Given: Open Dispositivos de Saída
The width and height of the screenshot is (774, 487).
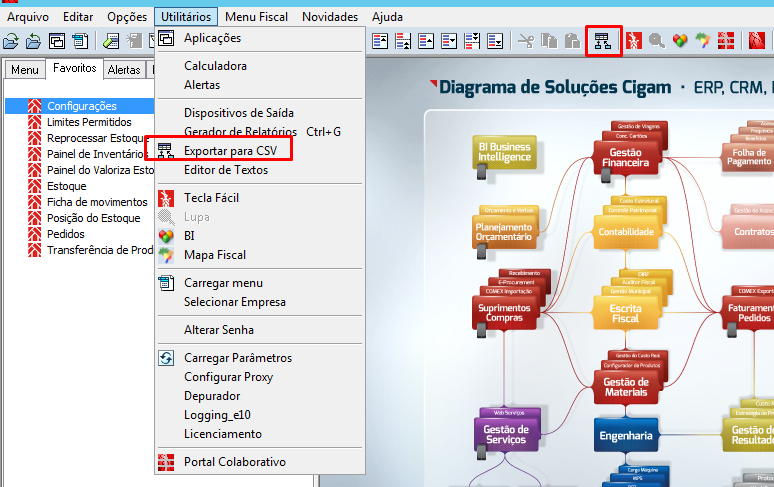Looking at the screenshot, I should [260, 113].
